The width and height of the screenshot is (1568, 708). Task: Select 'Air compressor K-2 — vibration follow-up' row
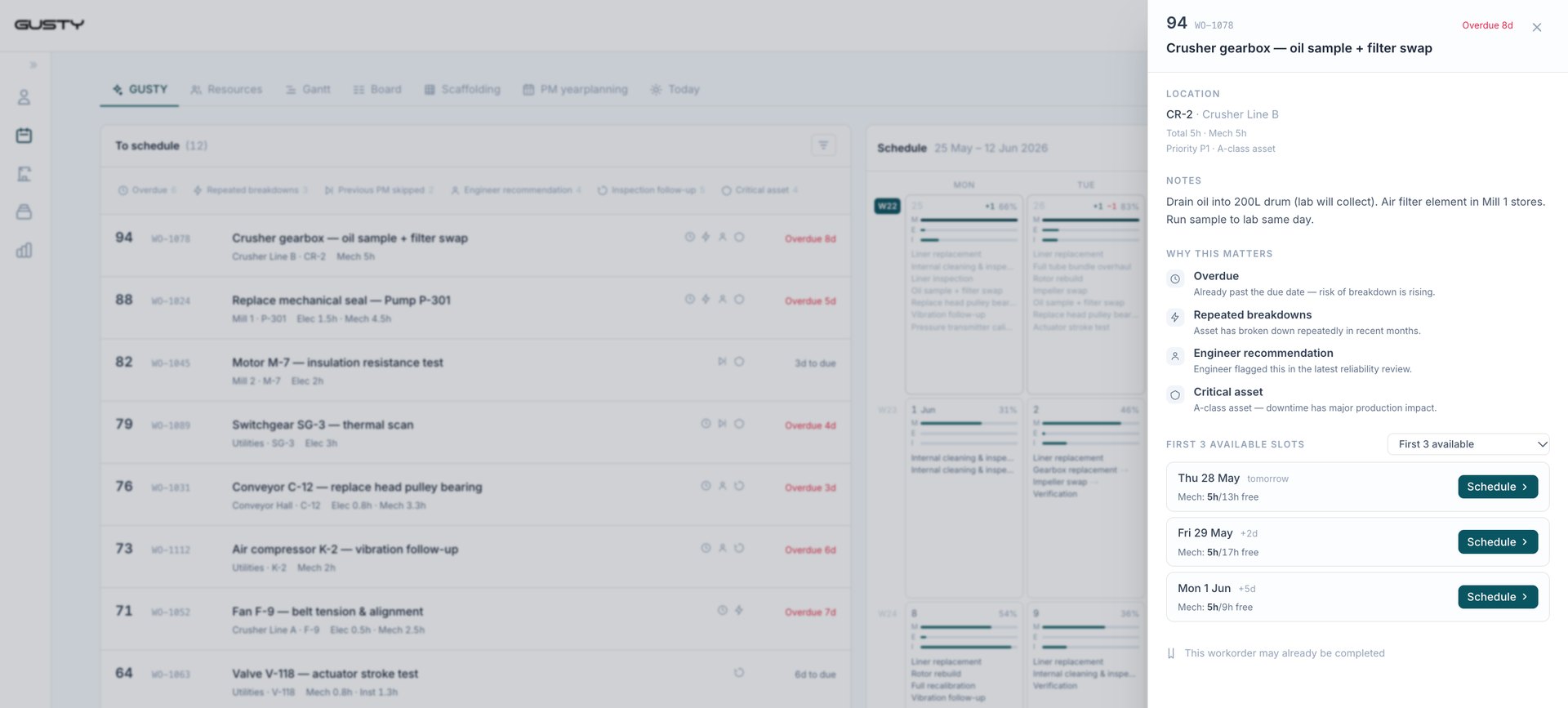click(x=475, y=557)
